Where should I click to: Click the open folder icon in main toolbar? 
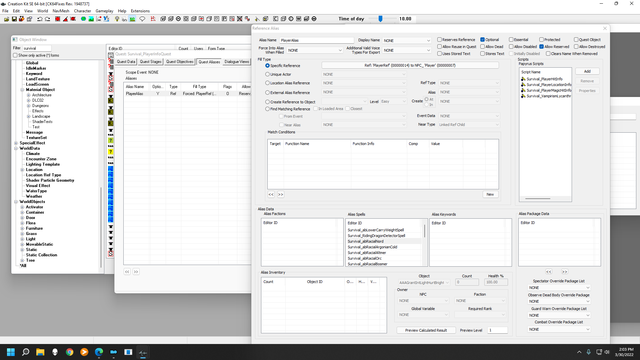[x=7, y=19]
